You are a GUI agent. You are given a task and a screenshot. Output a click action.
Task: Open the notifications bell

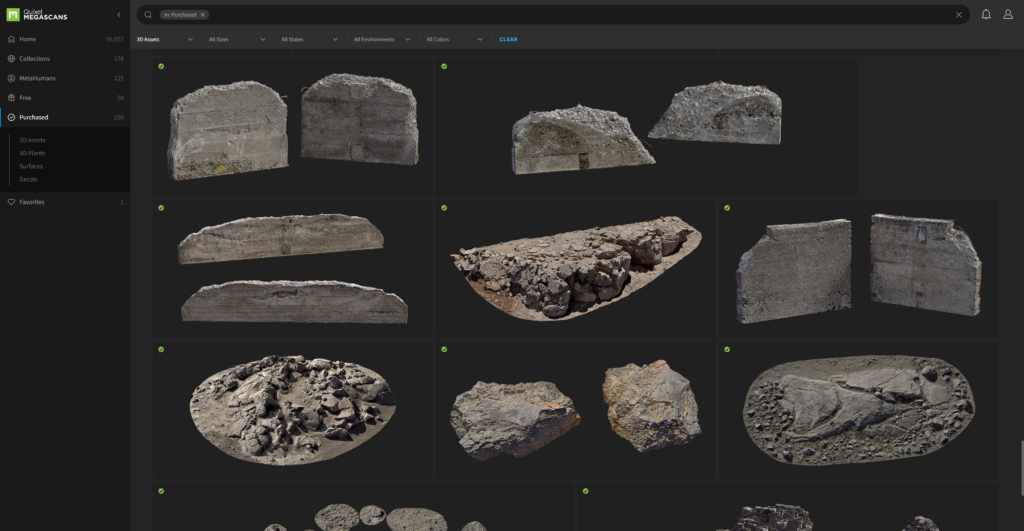[986, 15]
